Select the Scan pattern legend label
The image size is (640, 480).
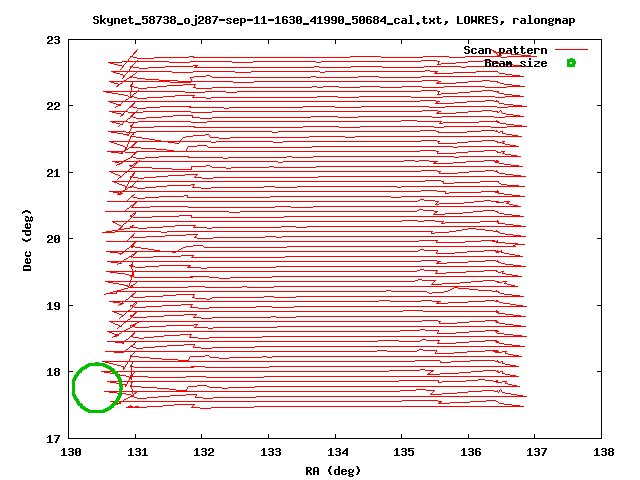tap(505, 50)
